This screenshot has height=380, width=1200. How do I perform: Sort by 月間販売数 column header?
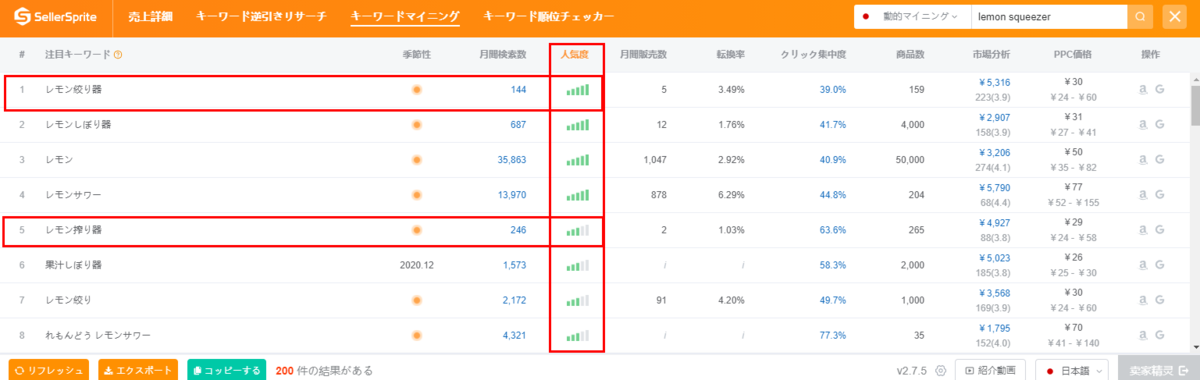pos(643,55)
